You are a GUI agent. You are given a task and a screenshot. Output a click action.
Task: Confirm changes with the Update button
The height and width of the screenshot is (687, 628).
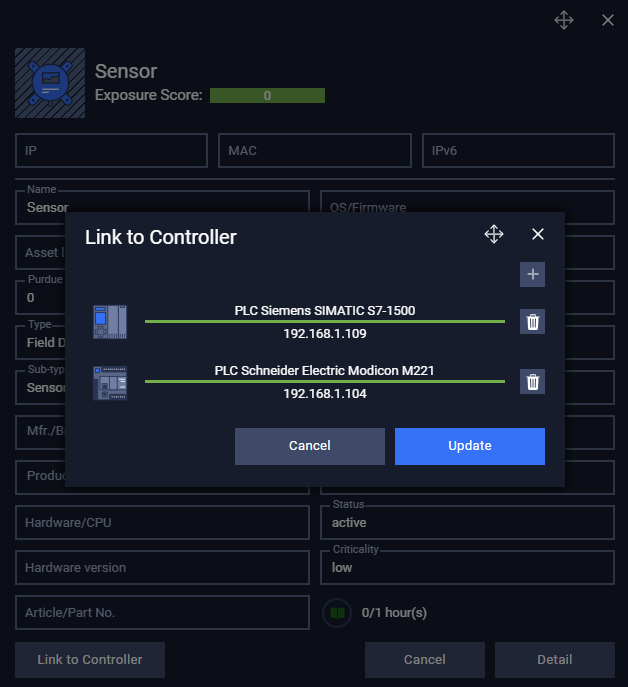tap(469, 446)
